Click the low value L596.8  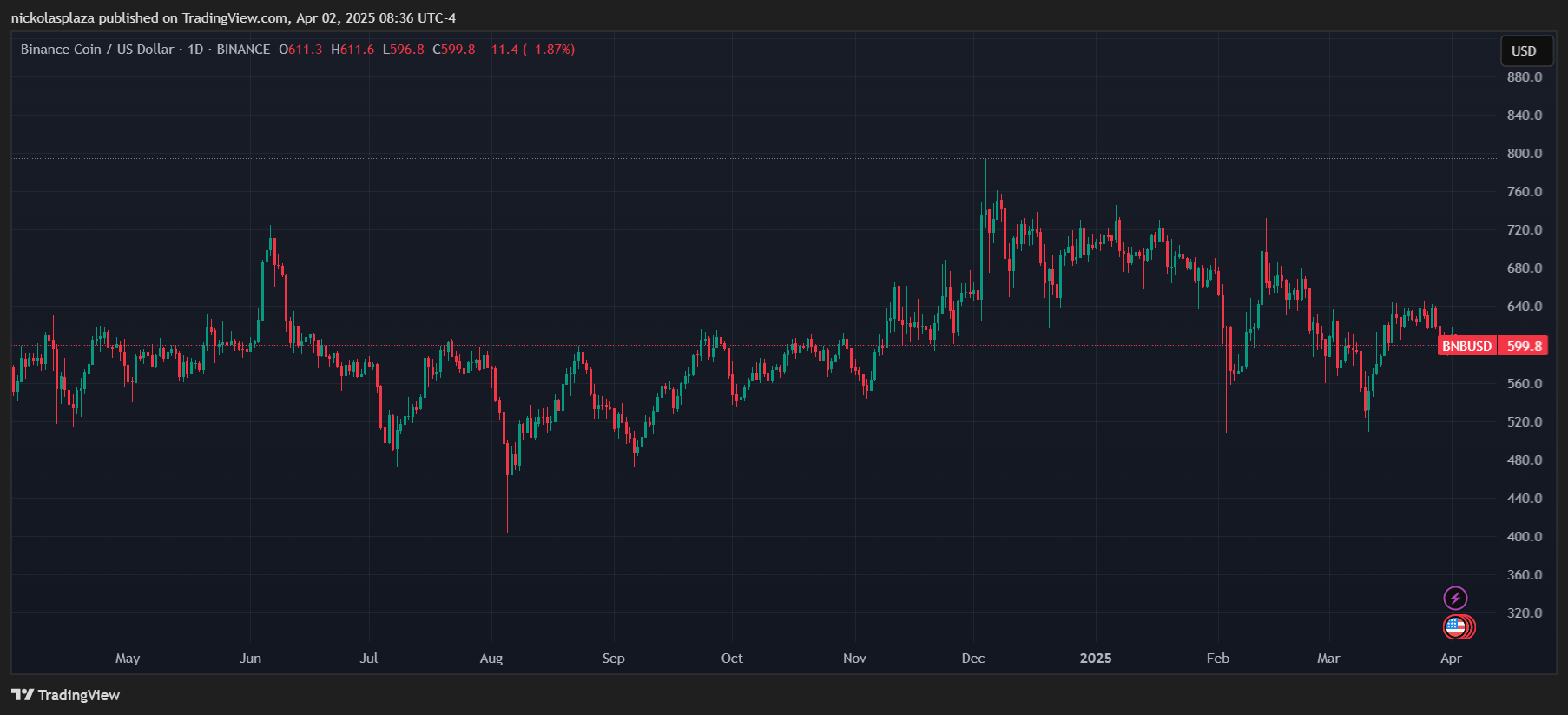[404, 50]
